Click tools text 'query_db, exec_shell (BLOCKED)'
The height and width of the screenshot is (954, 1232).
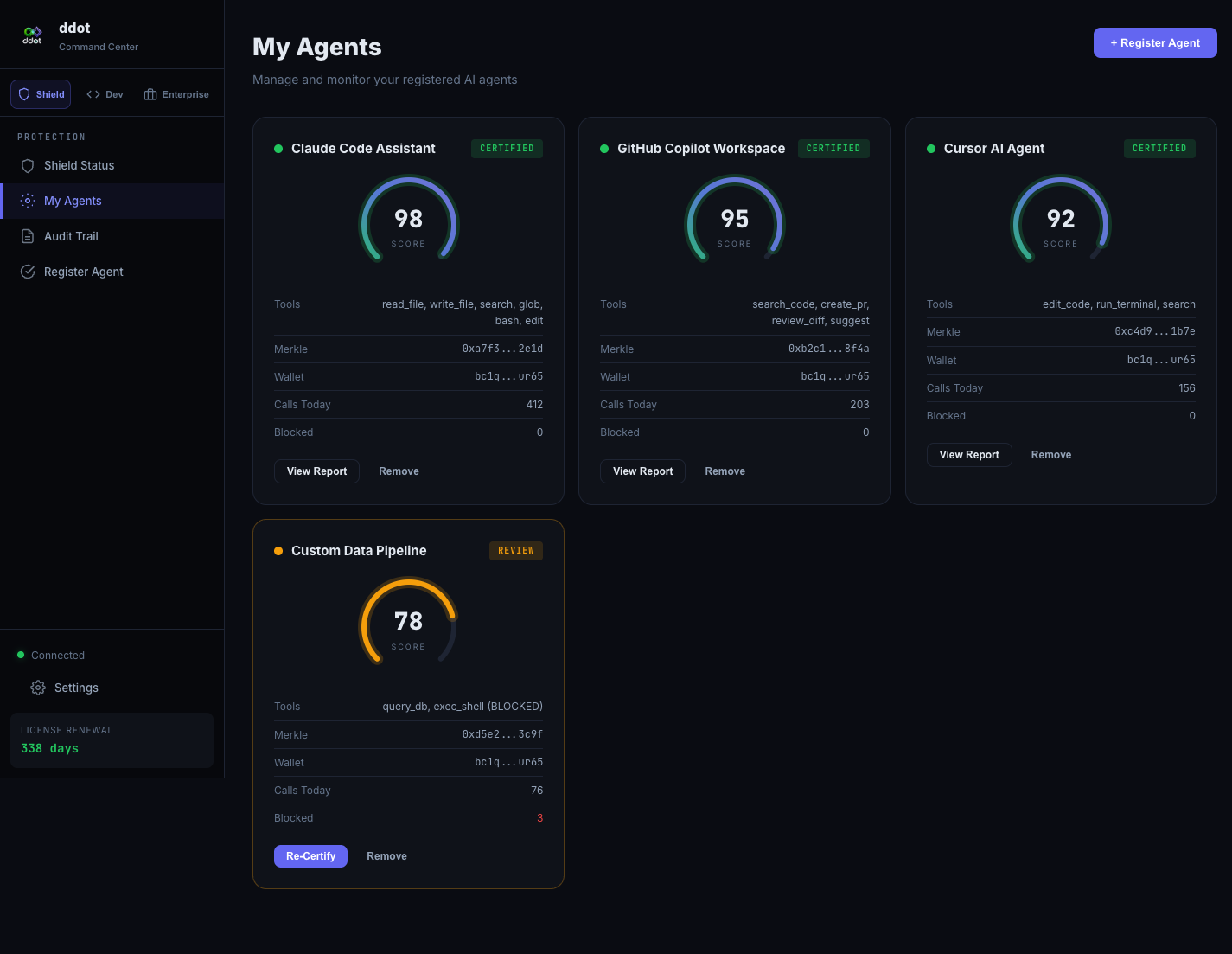tap(463, 707)
